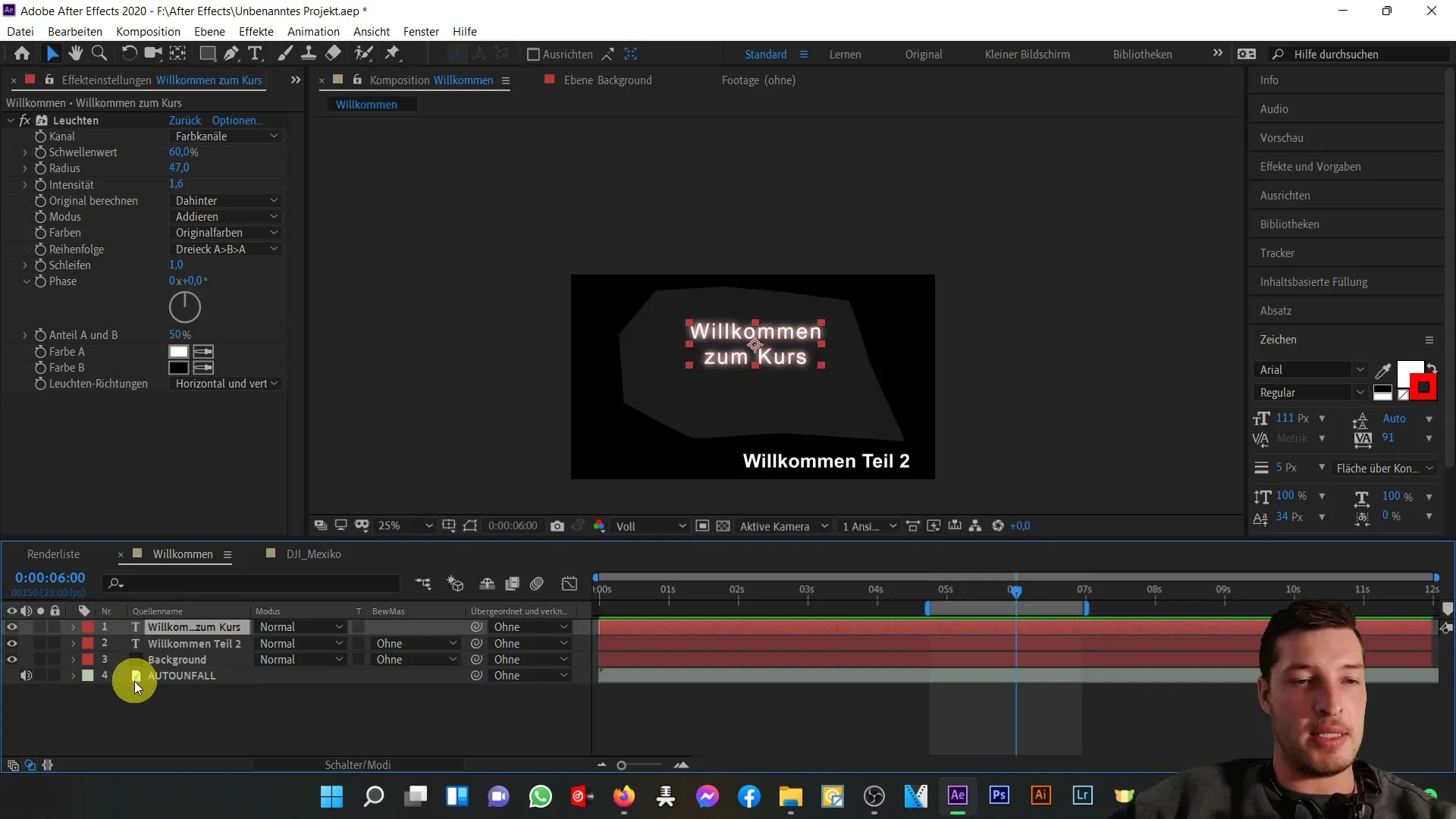The height and width of the screenshot is (819, 1456).
Task: Click the solo/audio speaker icon on layer 4
Action: (x=26, y=675)
